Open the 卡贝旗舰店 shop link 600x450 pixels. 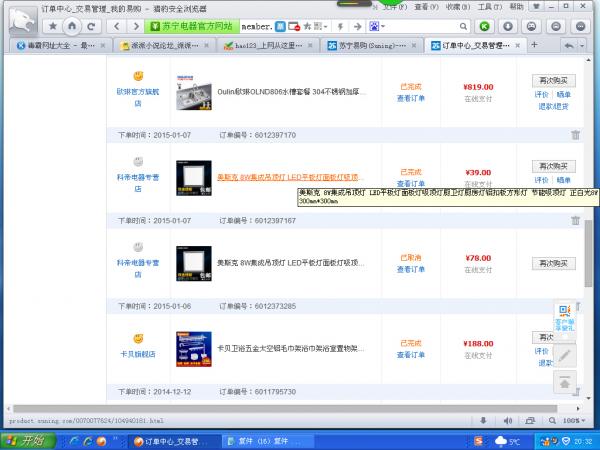tap(138, 354)
